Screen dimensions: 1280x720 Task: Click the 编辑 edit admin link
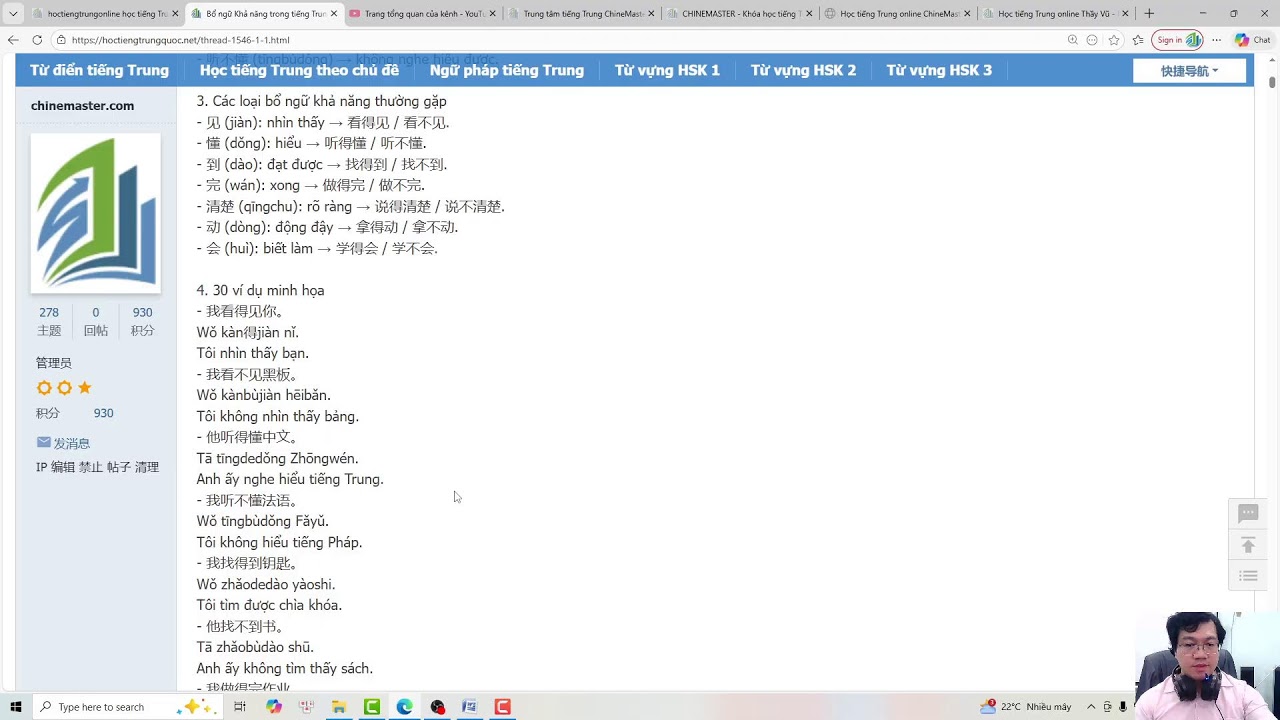63,467
